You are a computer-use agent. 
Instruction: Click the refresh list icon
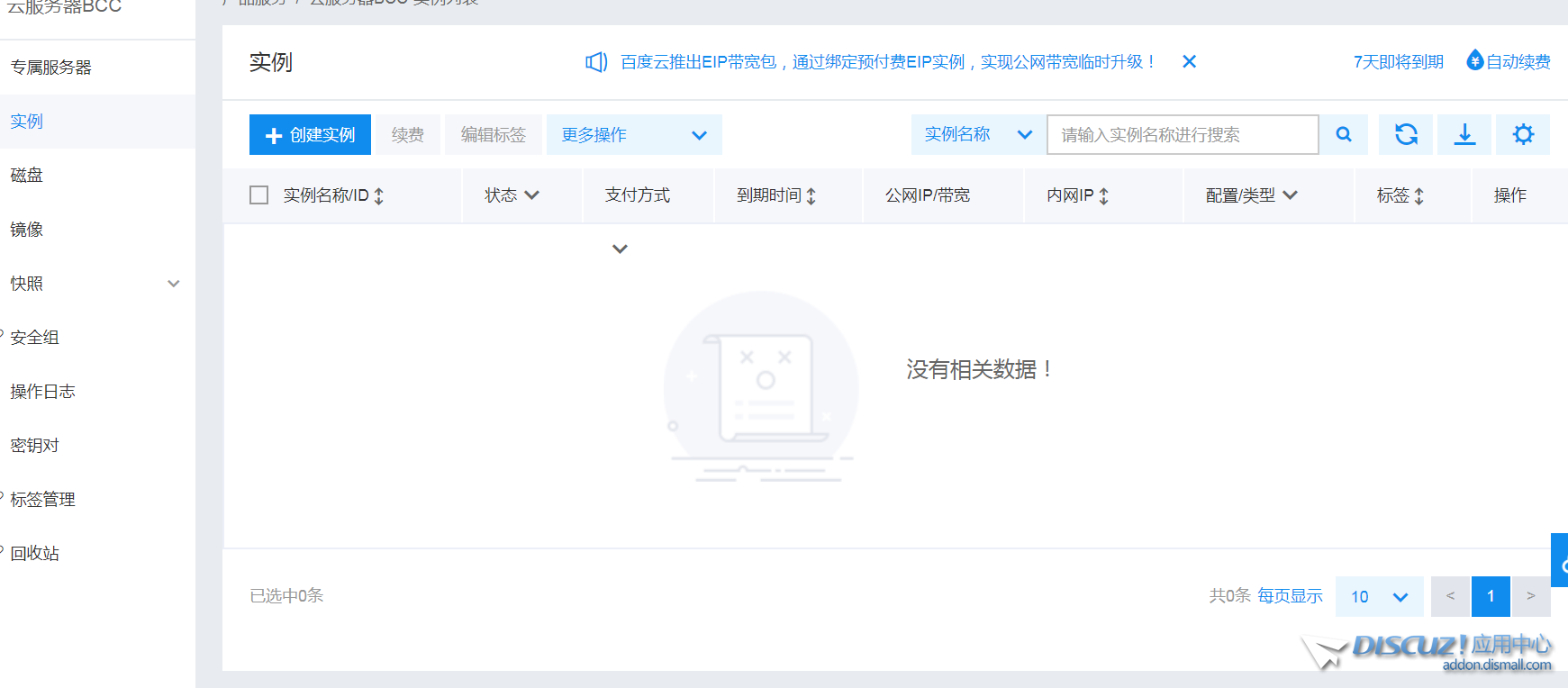click(1406, 134)
